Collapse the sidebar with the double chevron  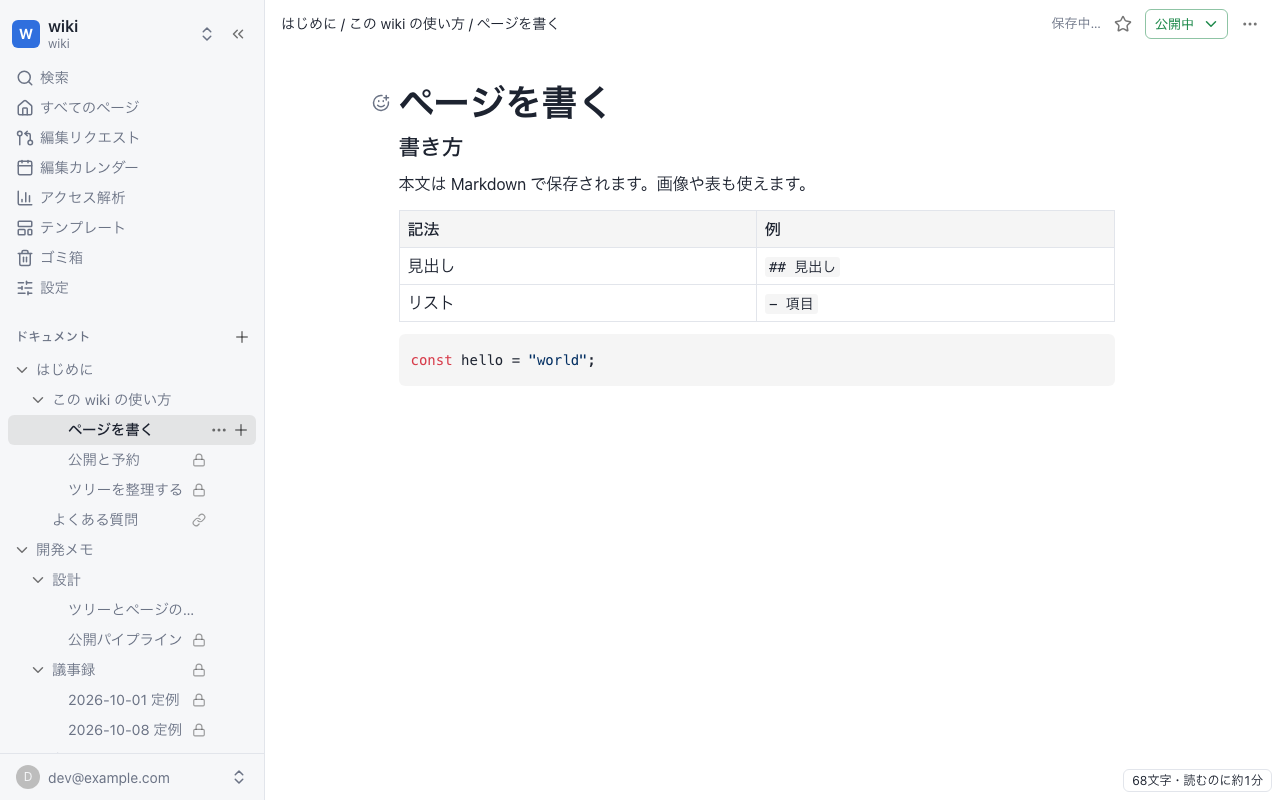click(238, 34)
